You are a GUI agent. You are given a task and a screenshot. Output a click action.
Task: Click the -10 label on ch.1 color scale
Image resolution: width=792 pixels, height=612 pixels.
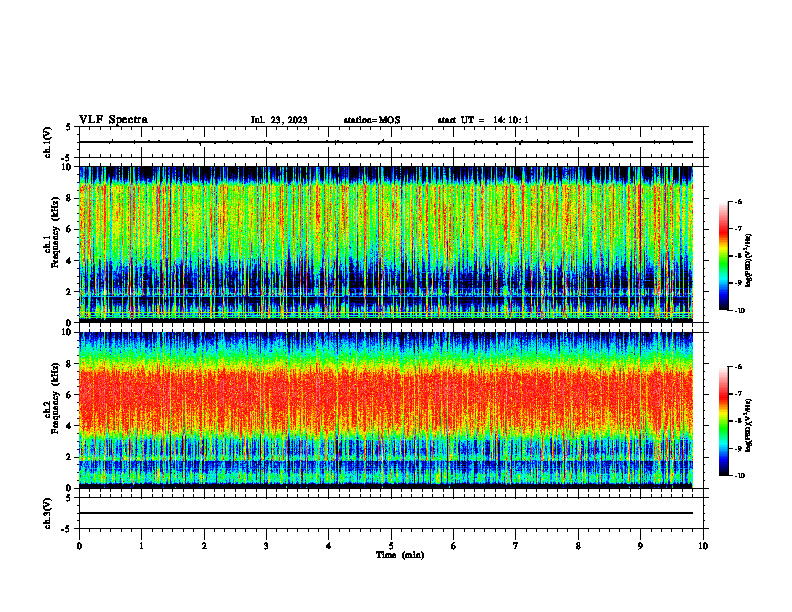(740, 311)
